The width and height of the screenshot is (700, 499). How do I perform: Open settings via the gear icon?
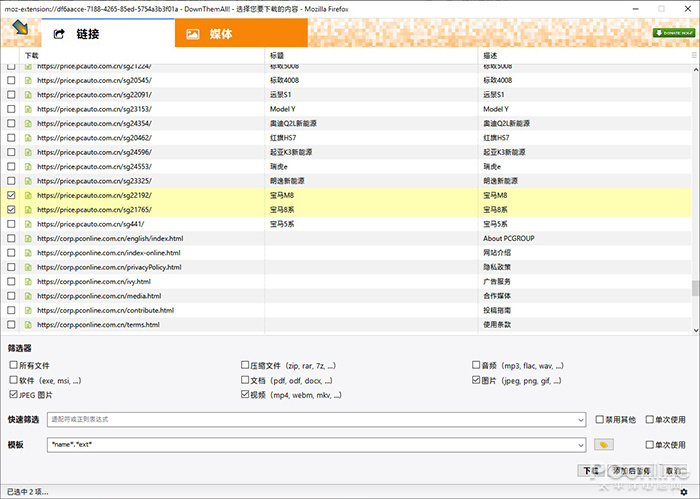point(683,492)
